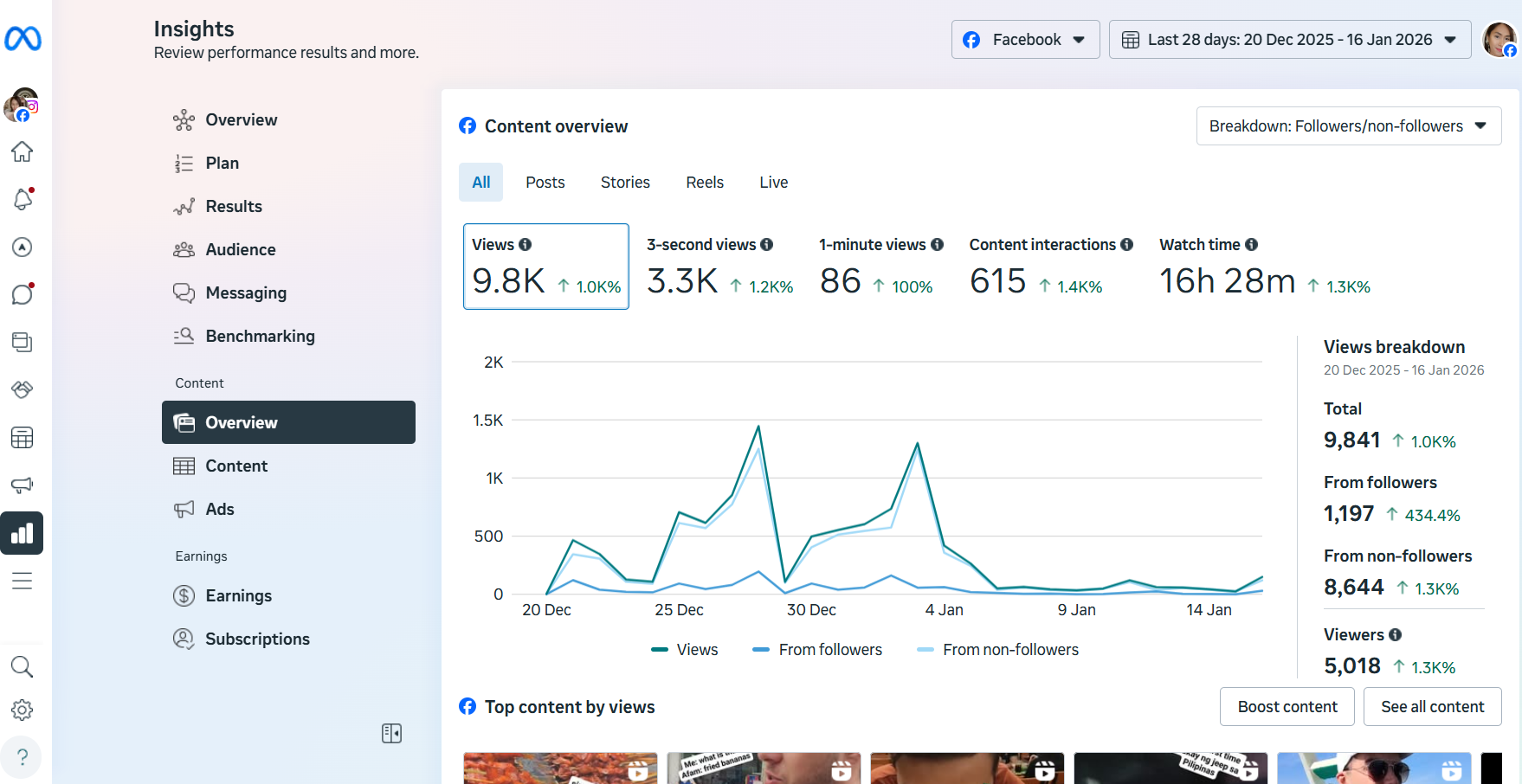Open the Inbox chat bubble icon
Image resolution: width=1522 pixels, height=784 pixels.
click(x=23, y=295)
